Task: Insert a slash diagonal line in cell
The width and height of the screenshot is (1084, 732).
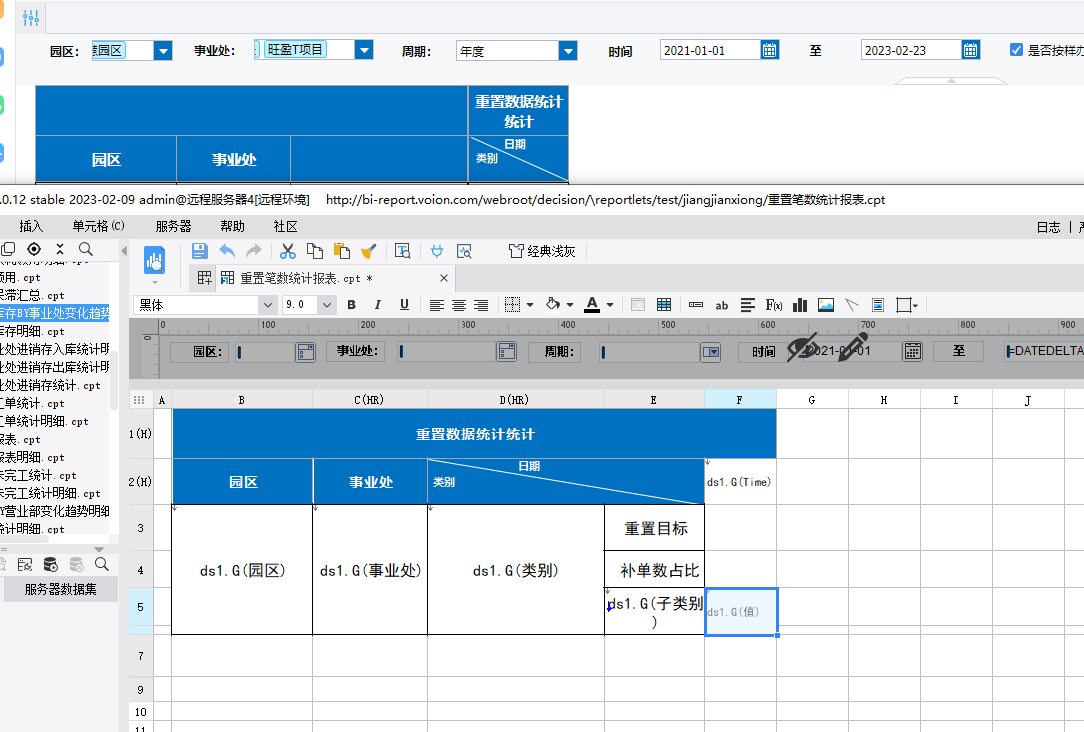Action: [852, 305]
